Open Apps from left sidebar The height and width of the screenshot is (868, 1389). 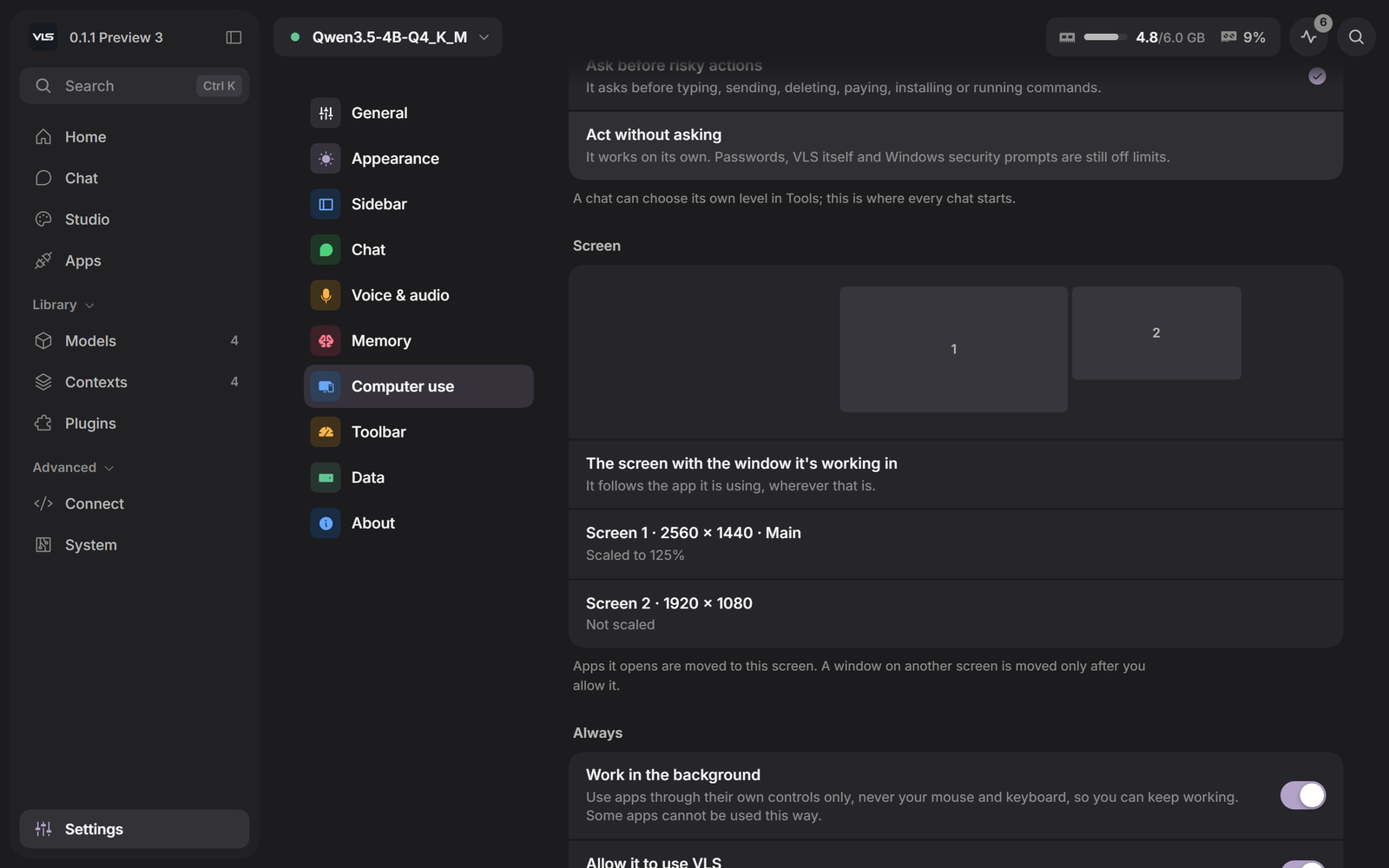pyautogui.click(x=135, y=260)
